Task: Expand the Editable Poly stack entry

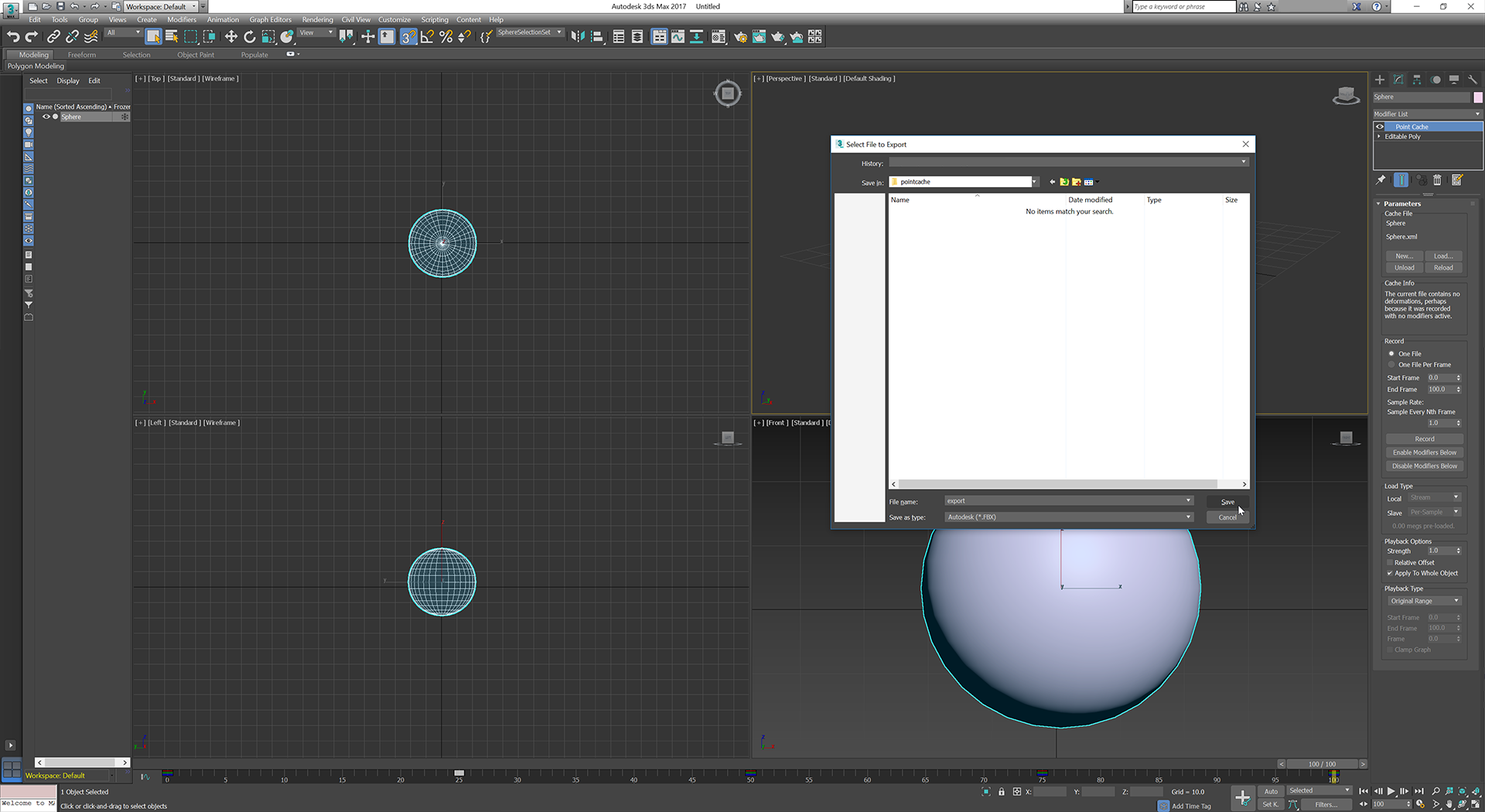Action: click(x=1379, y=137)
